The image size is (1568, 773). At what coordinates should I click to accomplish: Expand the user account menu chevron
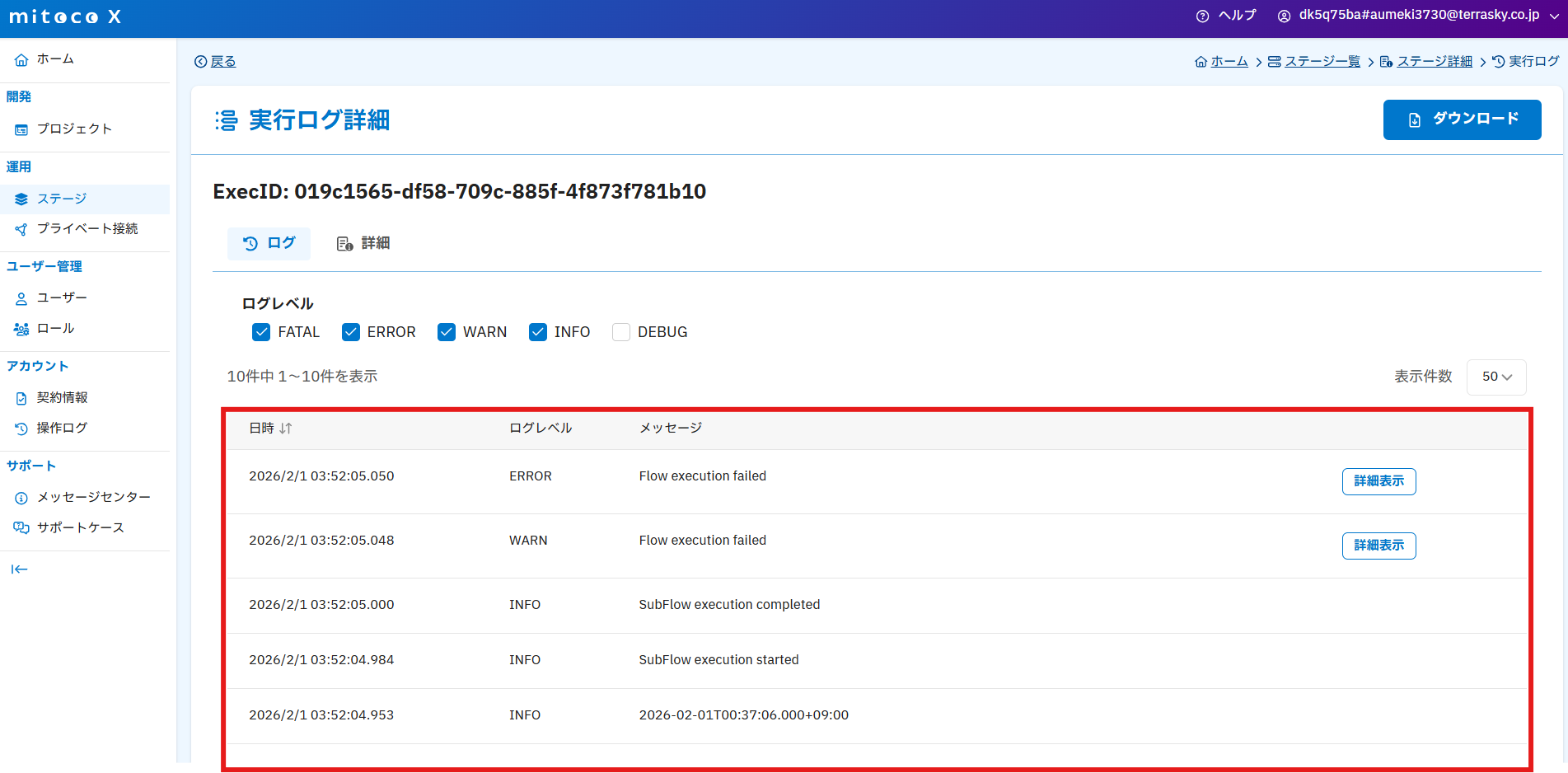pos(1555,16)
